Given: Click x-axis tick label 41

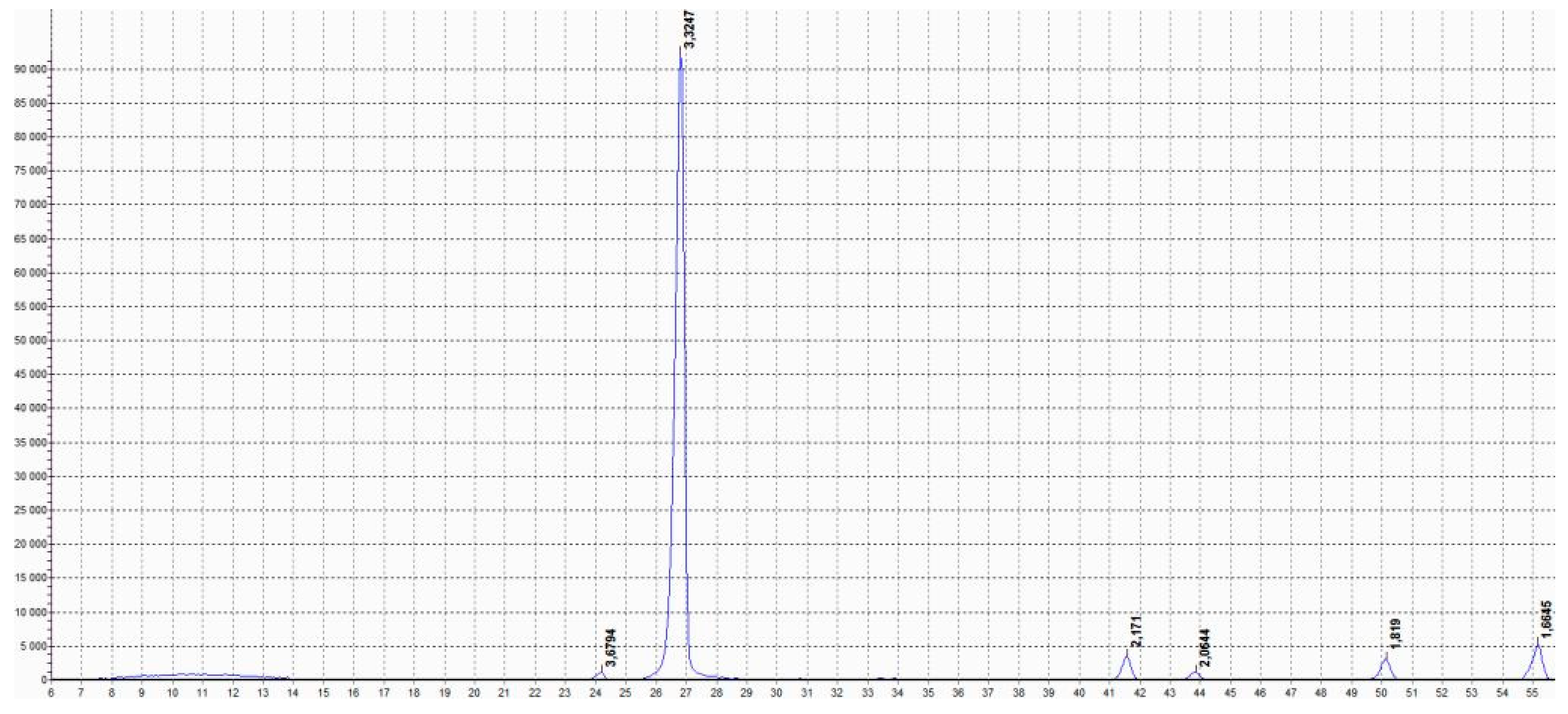Looking at the screenshot, I should point(1109,693).
